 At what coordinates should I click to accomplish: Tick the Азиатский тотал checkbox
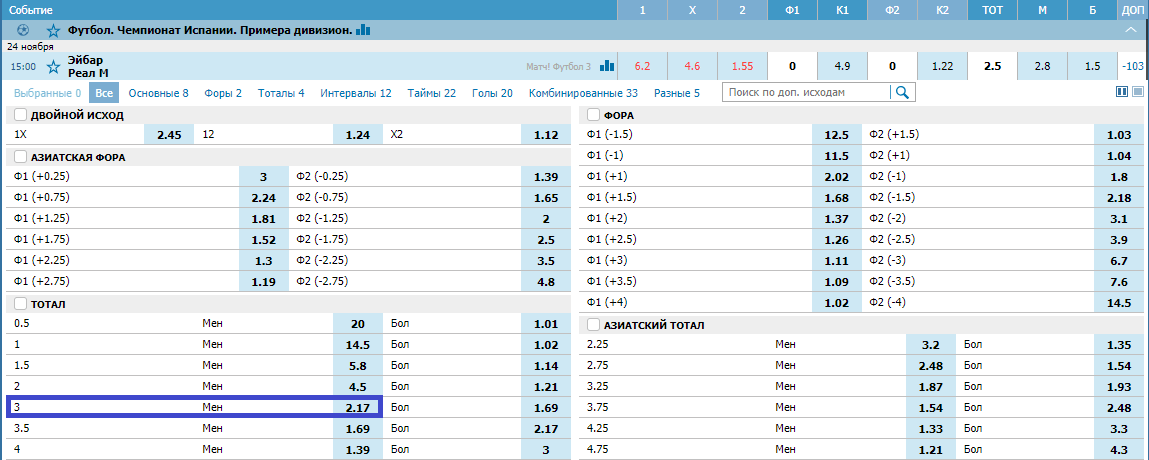[593, 324]
